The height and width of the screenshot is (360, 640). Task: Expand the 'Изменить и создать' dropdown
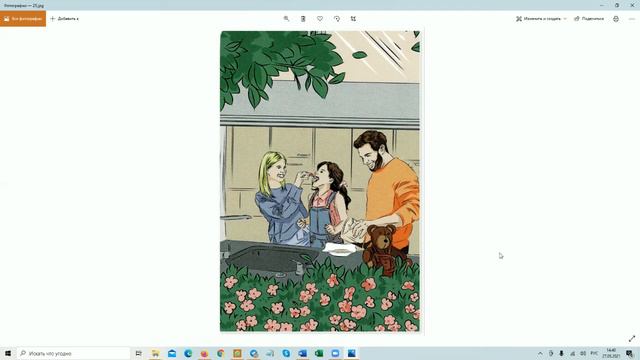click(x=541, y=19)
